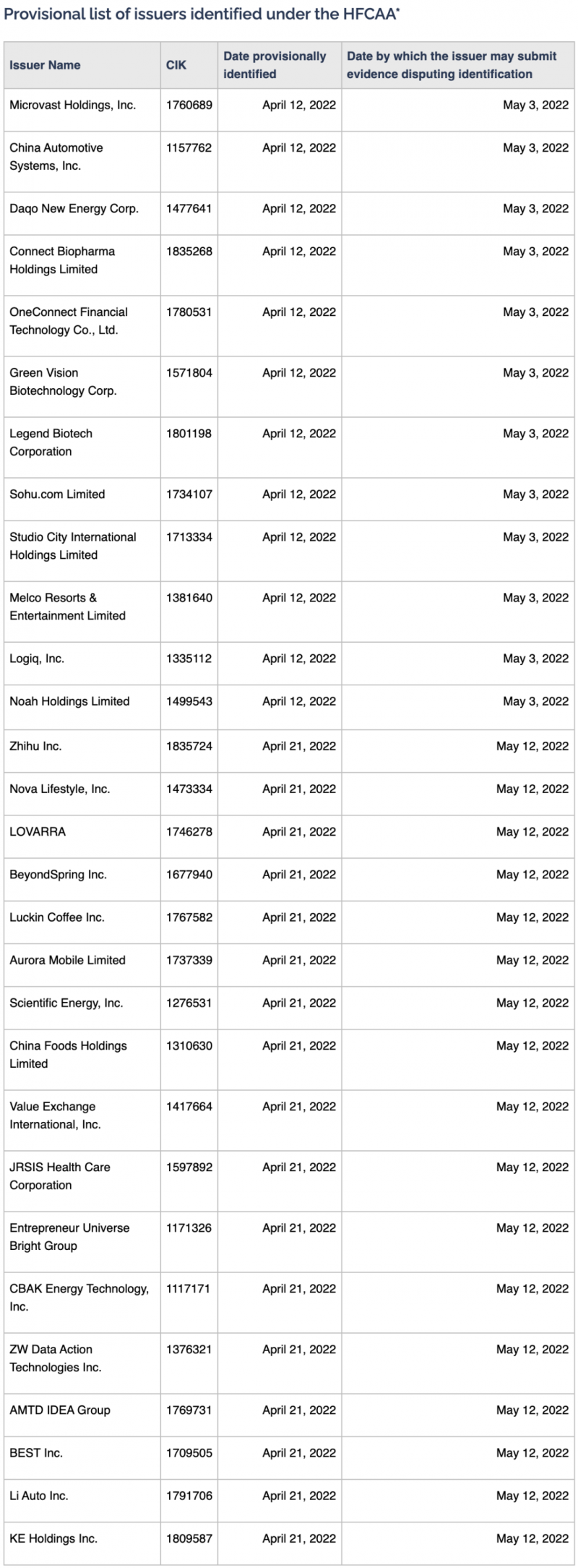Screen dimensions: 578x1568
Task: Click JRSIS Health Care Corporation entry
Action: tap(60, 1176)
